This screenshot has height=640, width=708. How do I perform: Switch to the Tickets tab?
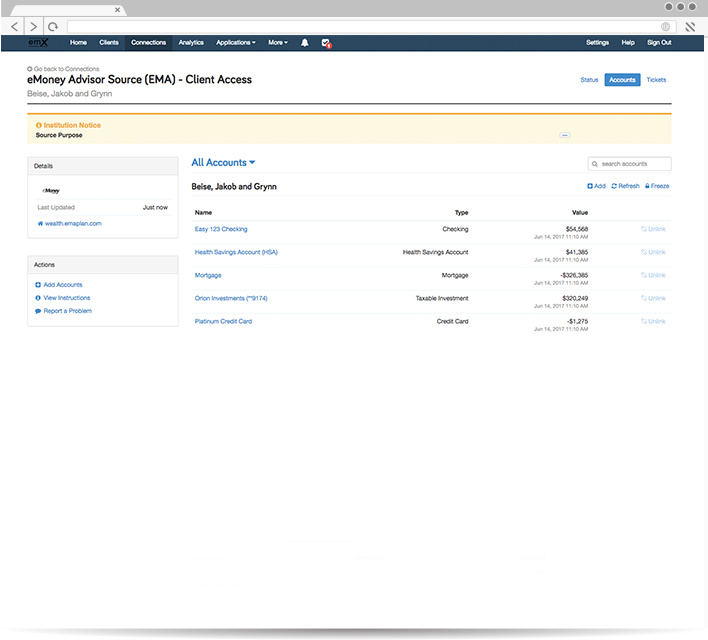click(656, 80)
